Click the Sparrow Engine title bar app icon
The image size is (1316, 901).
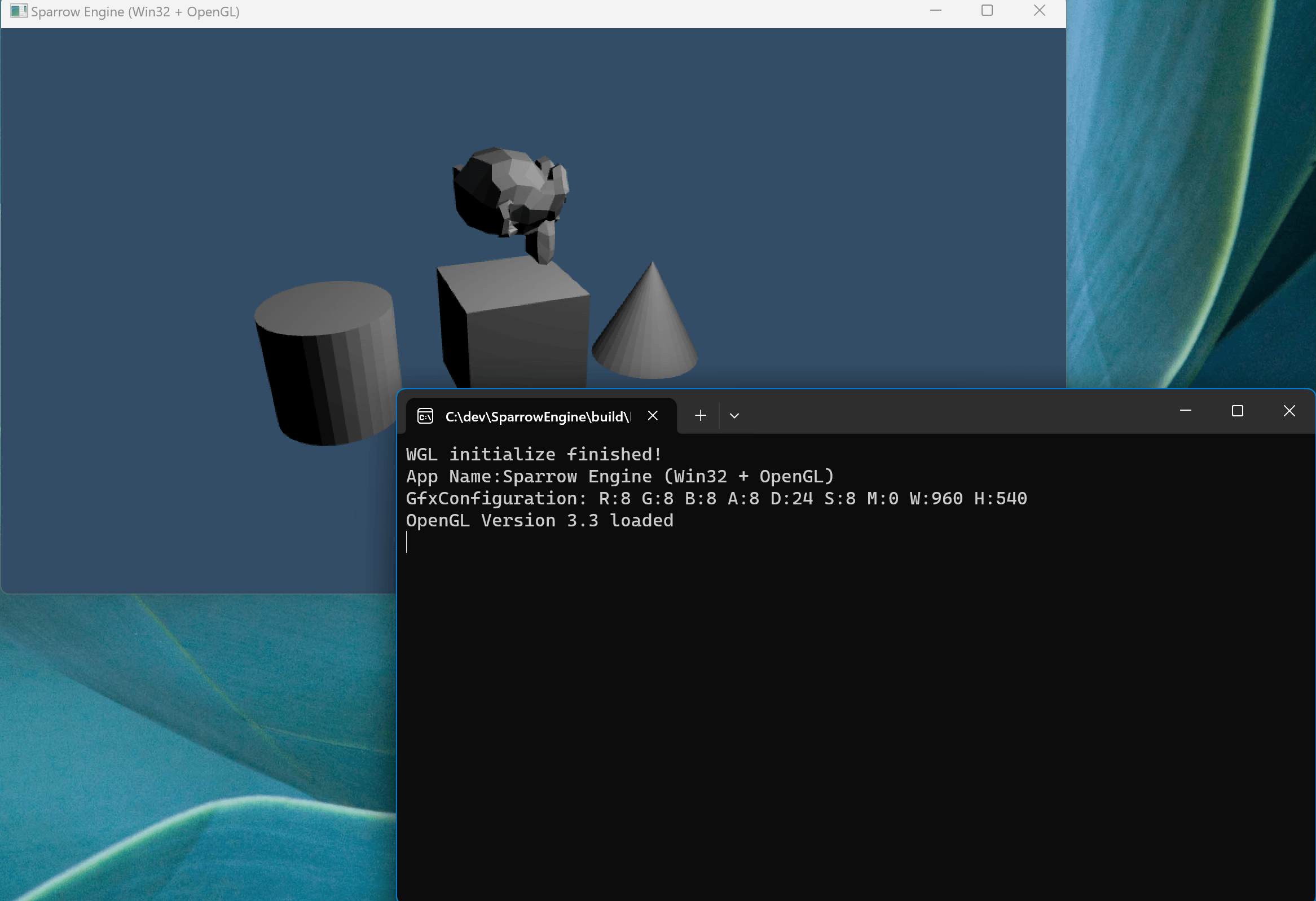18,11
